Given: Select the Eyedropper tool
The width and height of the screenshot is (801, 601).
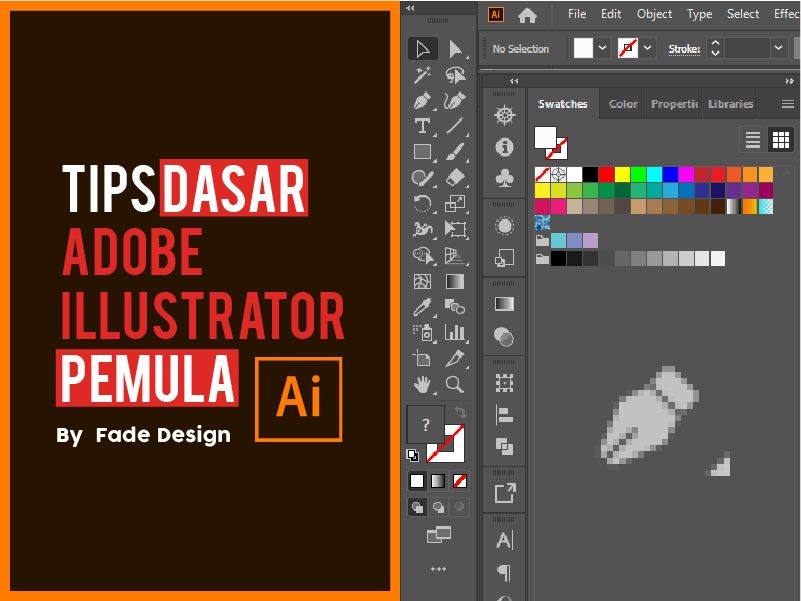Looking at the screenshot, I should [x=421, y=306].
